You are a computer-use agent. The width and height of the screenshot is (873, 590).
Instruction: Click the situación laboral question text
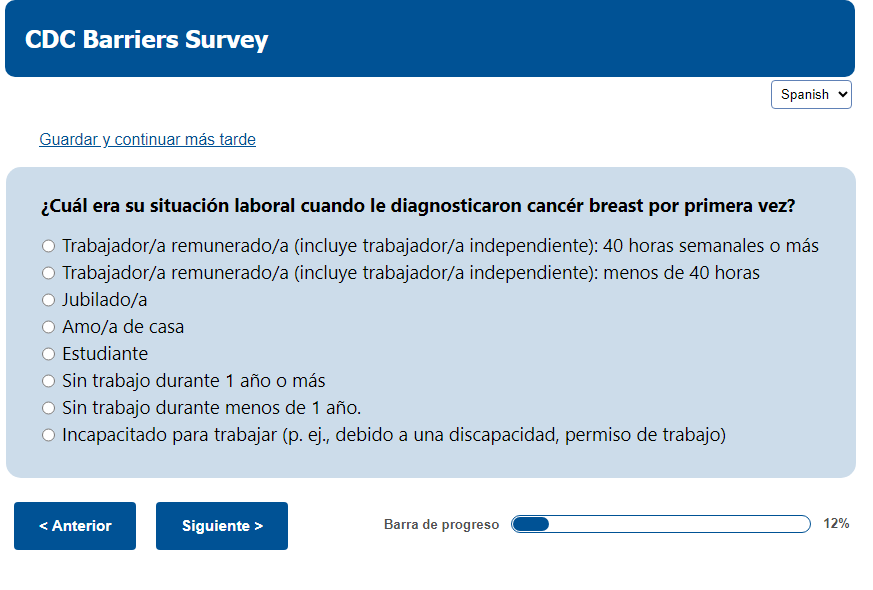pyautogui.click(x=418, y=207)
